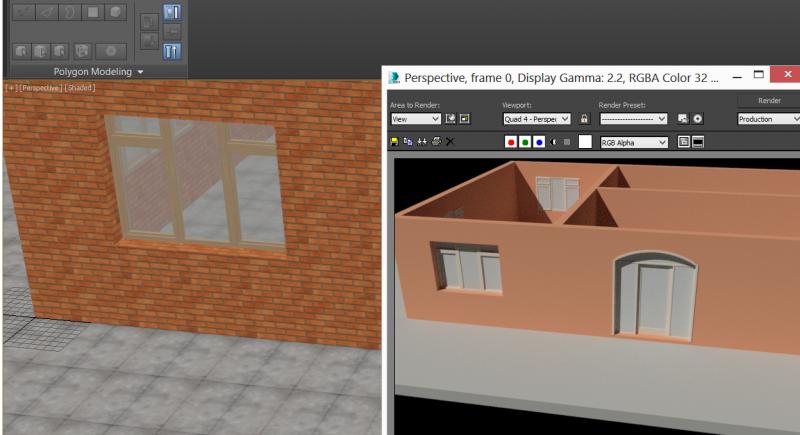Click the greyed middle icon in the ribbon's right column
The width and height of the screenshot is (800, 435).
click(172, 32)
